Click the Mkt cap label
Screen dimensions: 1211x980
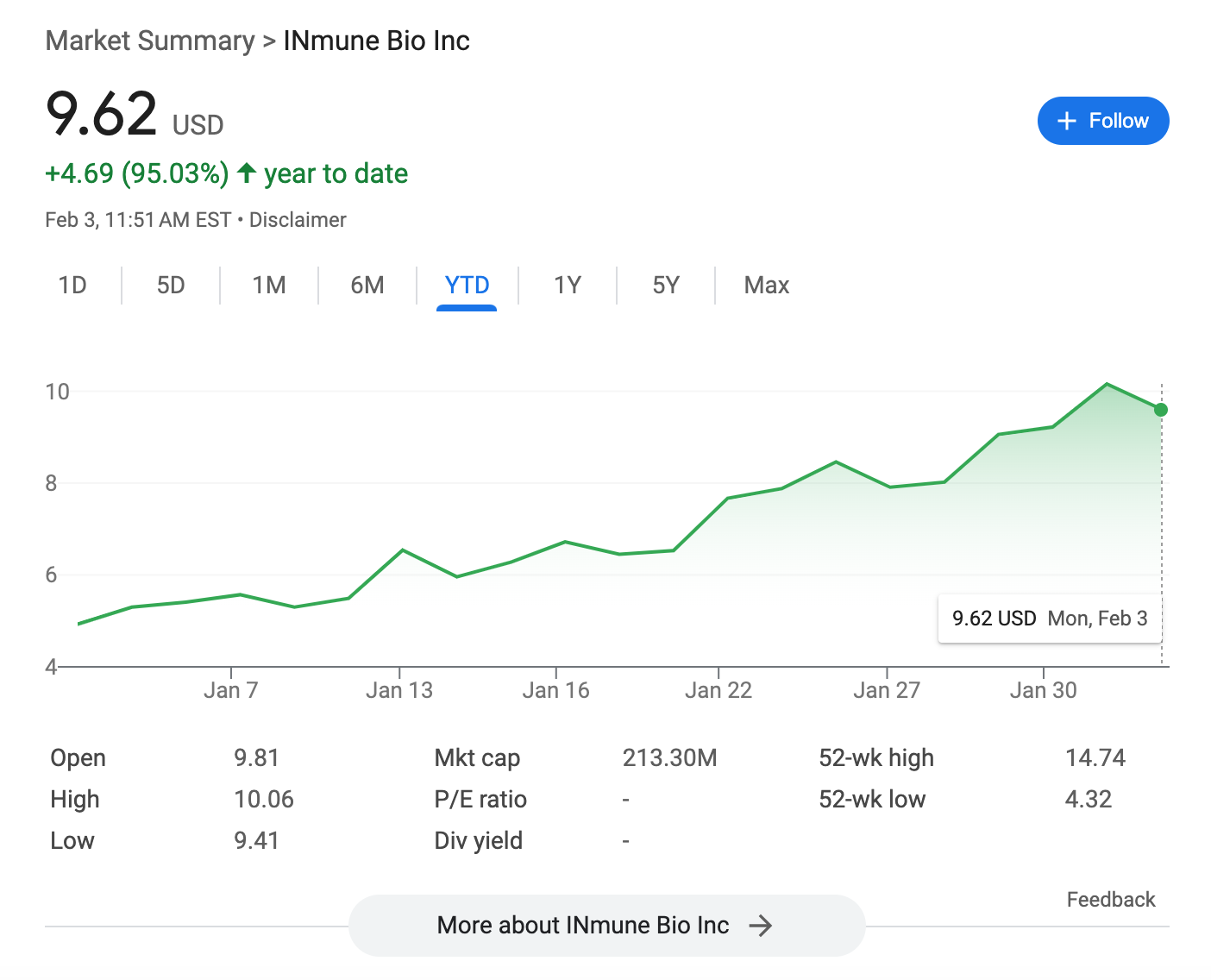(477, 757)
